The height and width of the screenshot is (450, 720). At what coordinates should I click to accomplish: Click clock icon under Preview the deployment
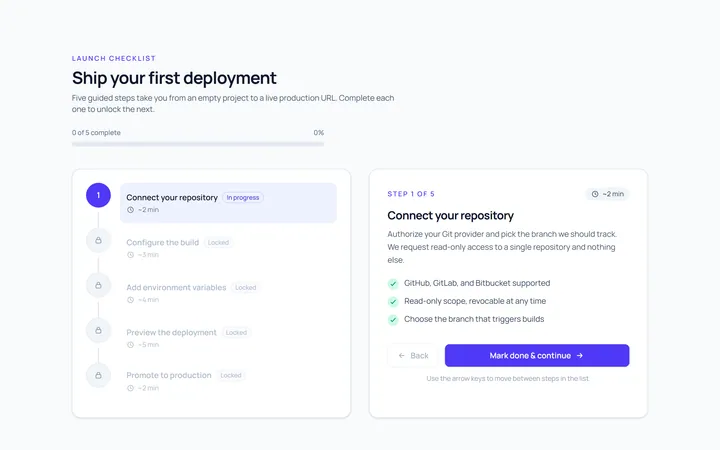point(130,345)
